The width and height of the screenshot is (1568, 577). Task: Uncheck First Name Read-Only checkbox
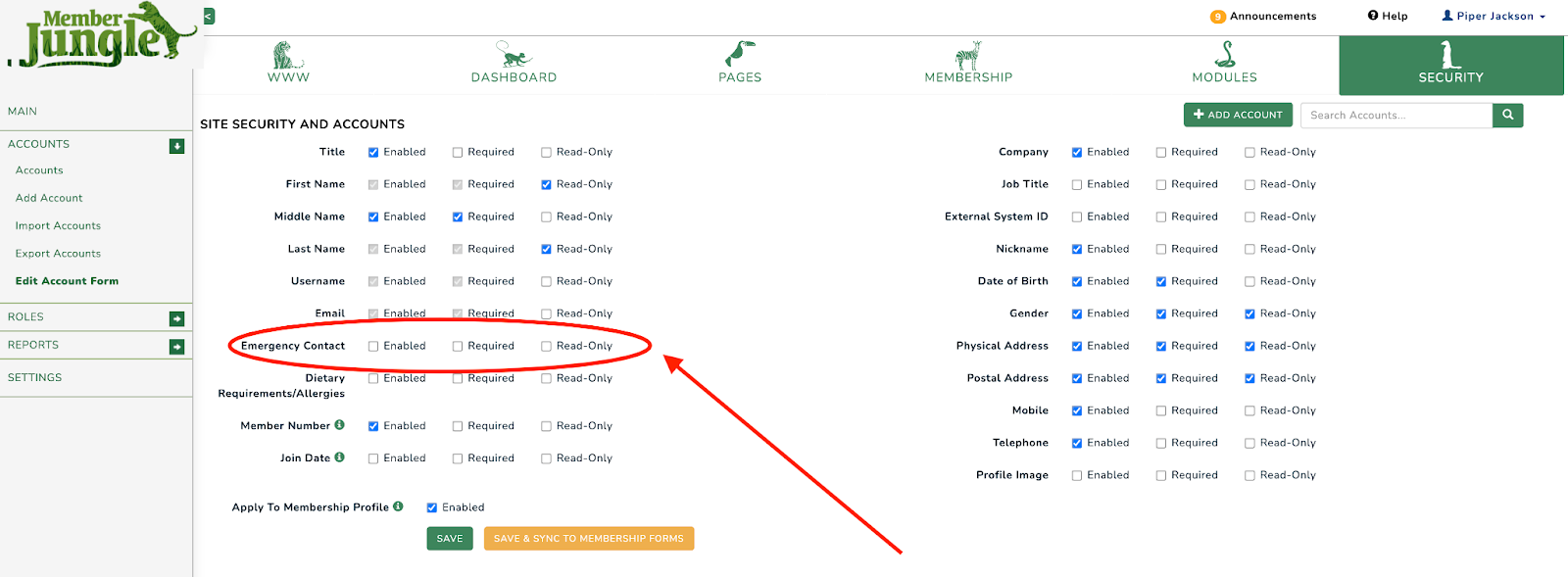(546, 184)
